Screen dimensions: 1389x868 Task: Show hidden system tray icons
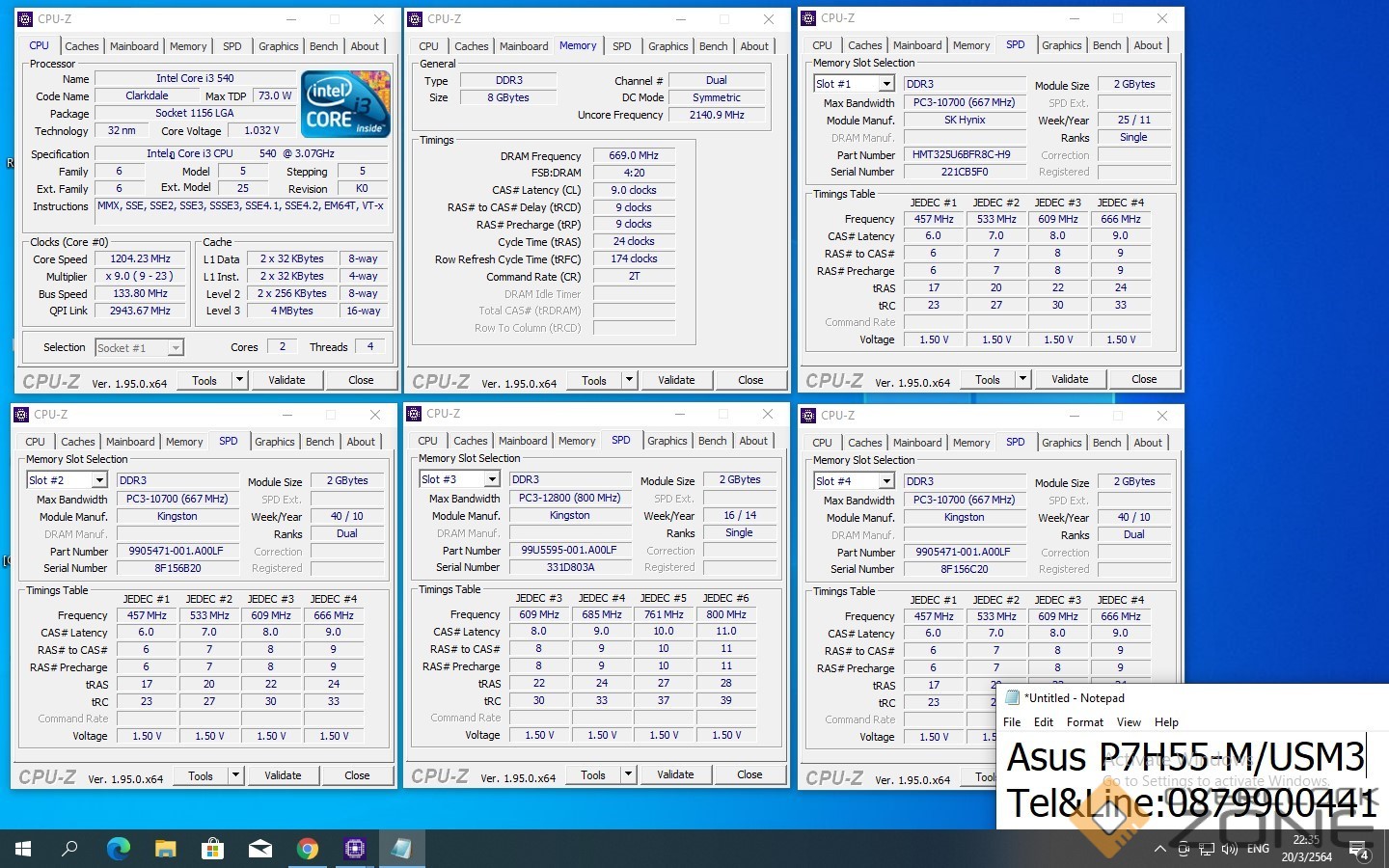[x=1159, y=850]
